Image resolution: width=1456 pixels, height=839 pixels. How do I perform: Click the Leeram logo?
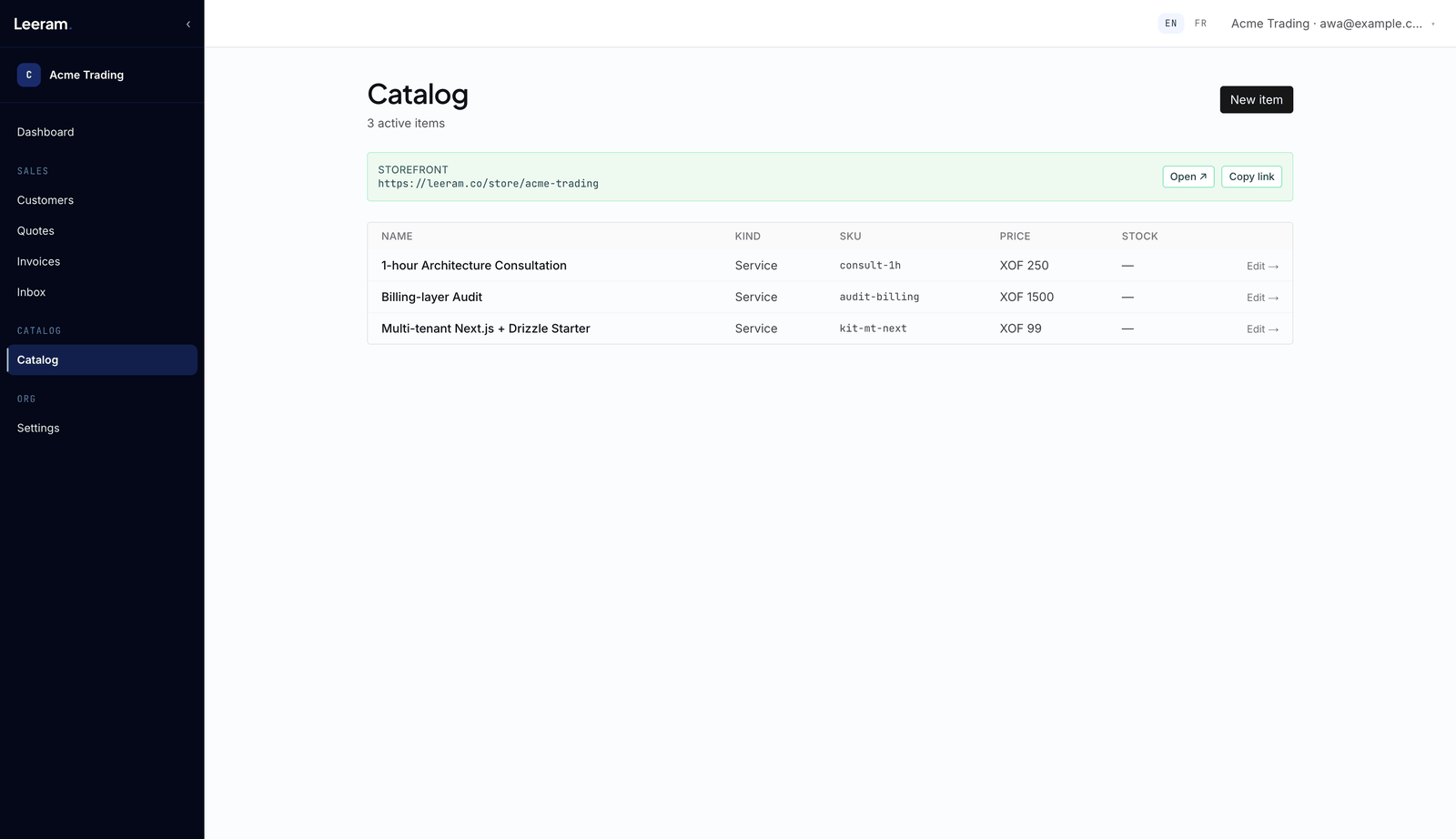(x=41, y=25)
